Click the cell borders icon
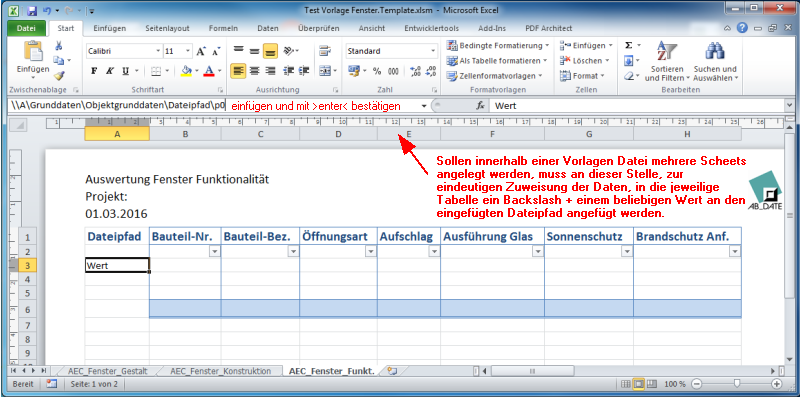The height and width of the screenshot is (397, 800). [x=156, y=71]
